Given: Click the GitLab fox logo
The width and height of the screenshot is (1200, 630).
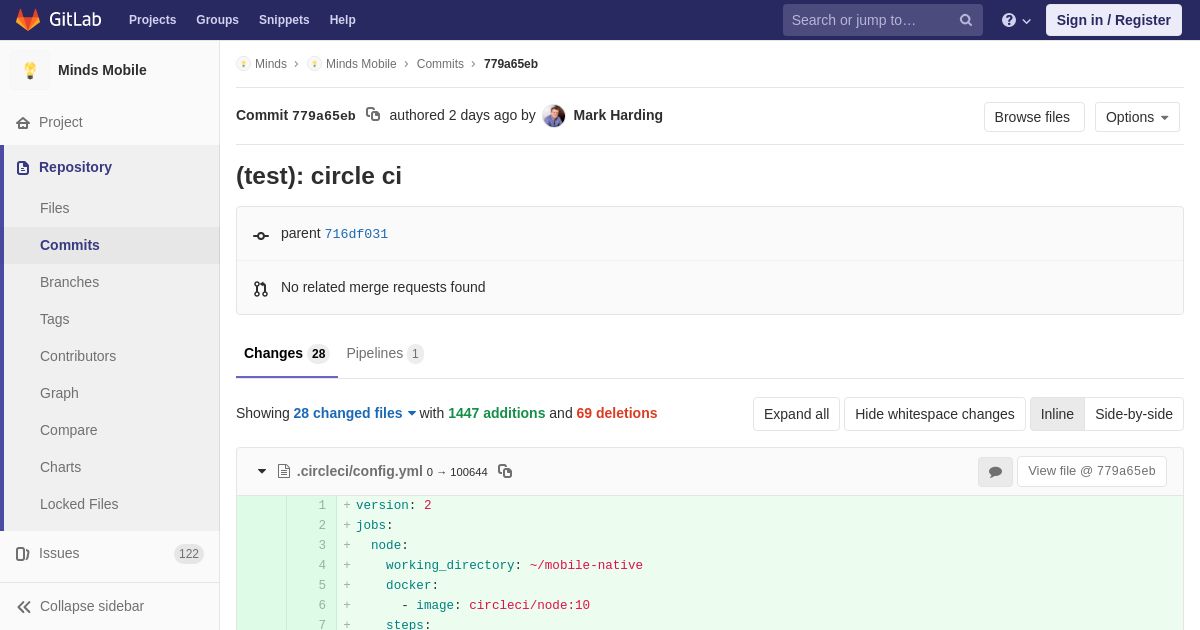Looking at the screenshot, I should click(28, 20).
